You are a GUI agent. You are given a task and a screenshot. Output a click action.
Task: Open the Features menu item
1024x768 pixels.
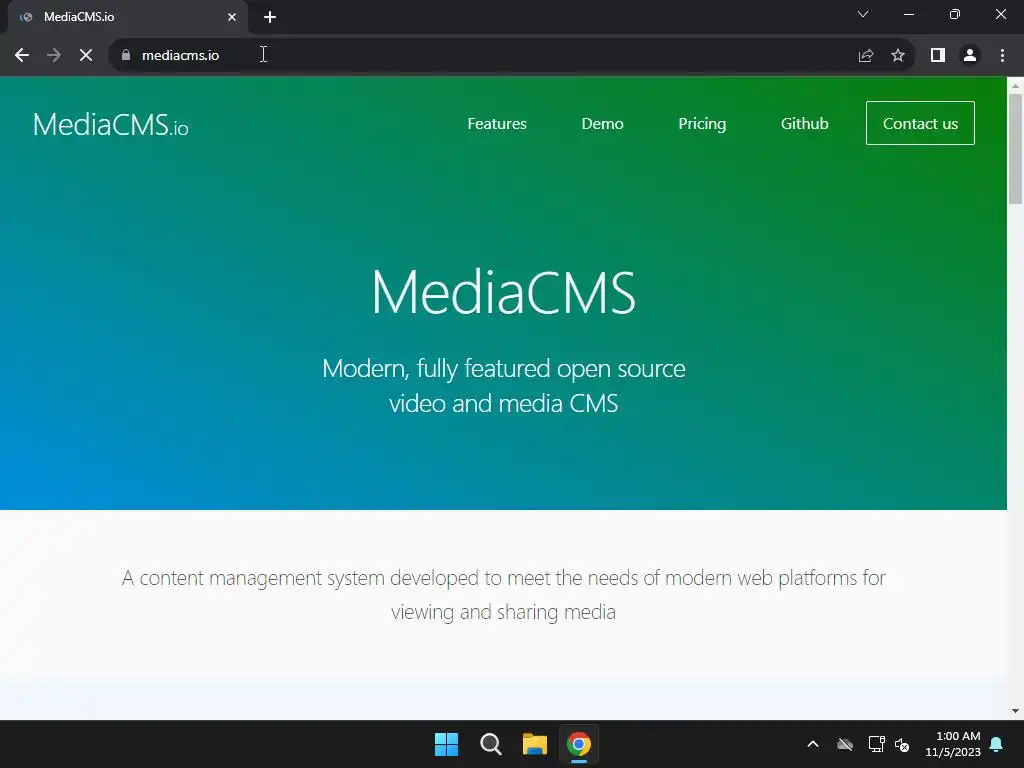click(x=497, y=123)
